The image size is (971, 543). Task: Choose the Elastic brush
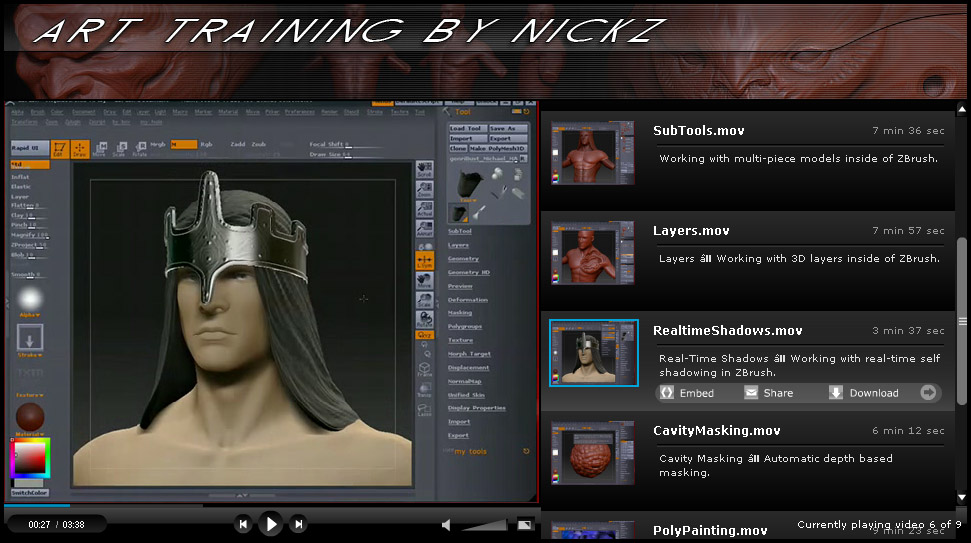tap(21, 186)
